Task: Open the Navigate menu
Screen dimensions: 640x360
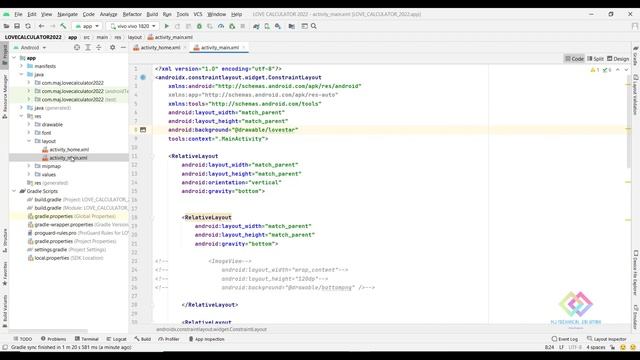Action: [68, 14]
